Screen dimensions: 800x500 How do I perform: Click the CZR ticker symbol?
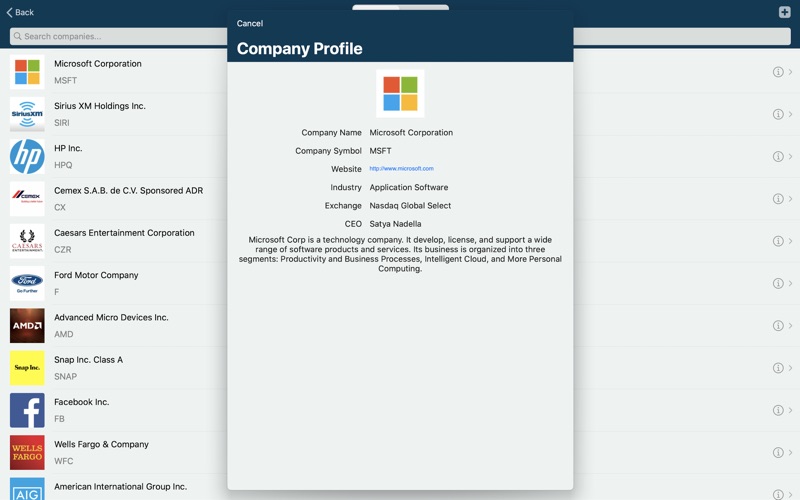coord(63,250)
